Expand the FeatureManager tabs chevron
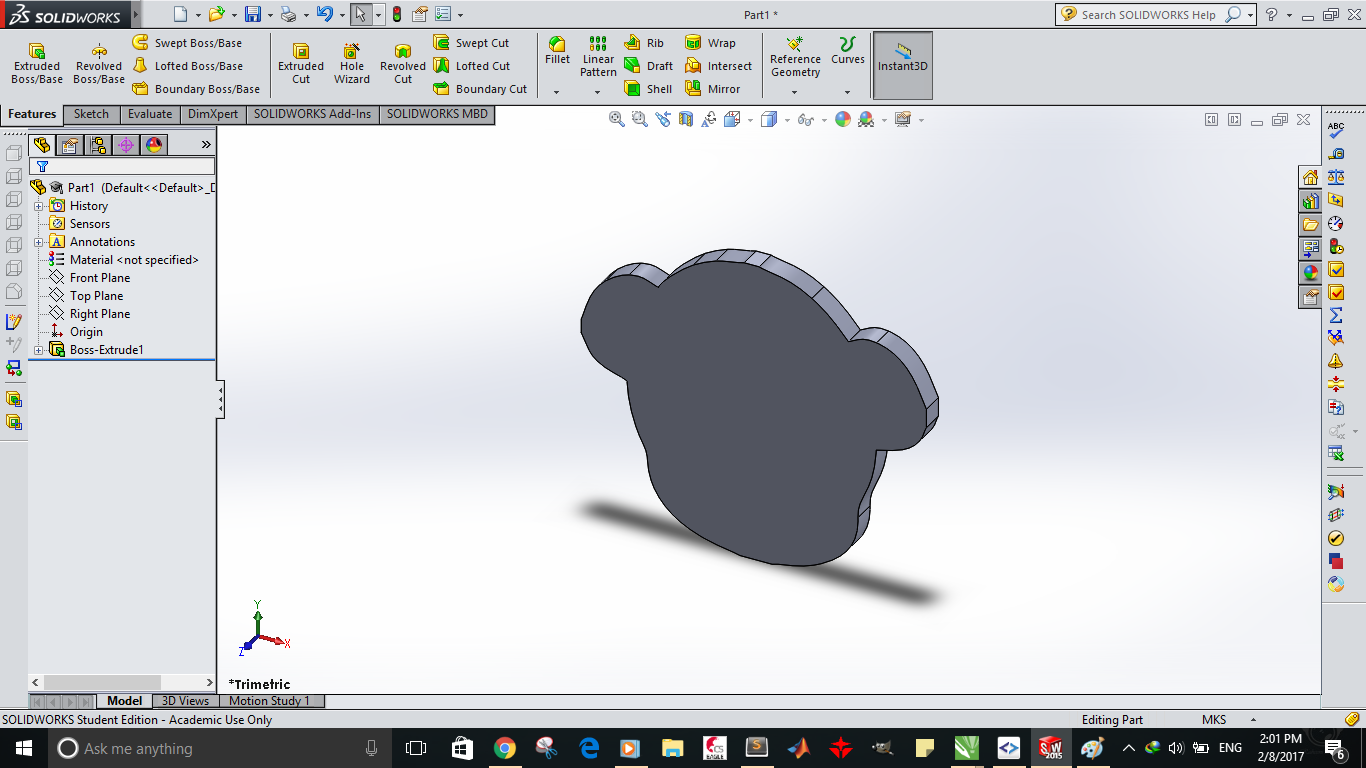The height and width of the screenshot is (768, 1366). point(206,145)
